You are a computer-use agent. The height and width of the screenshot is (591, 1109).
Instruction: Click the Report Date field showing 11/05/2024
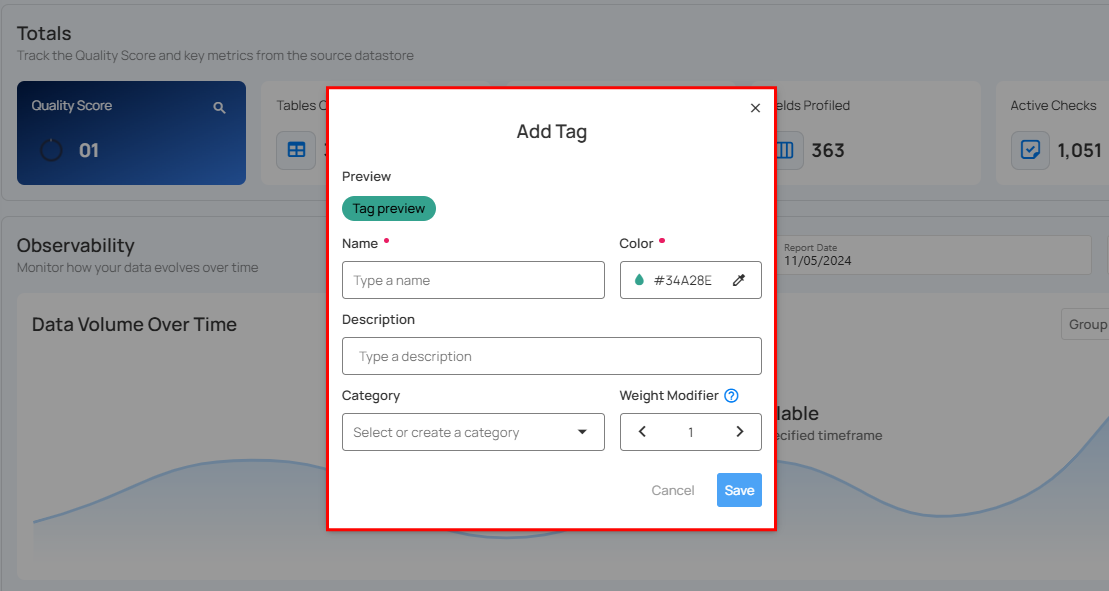click(935, 255)
